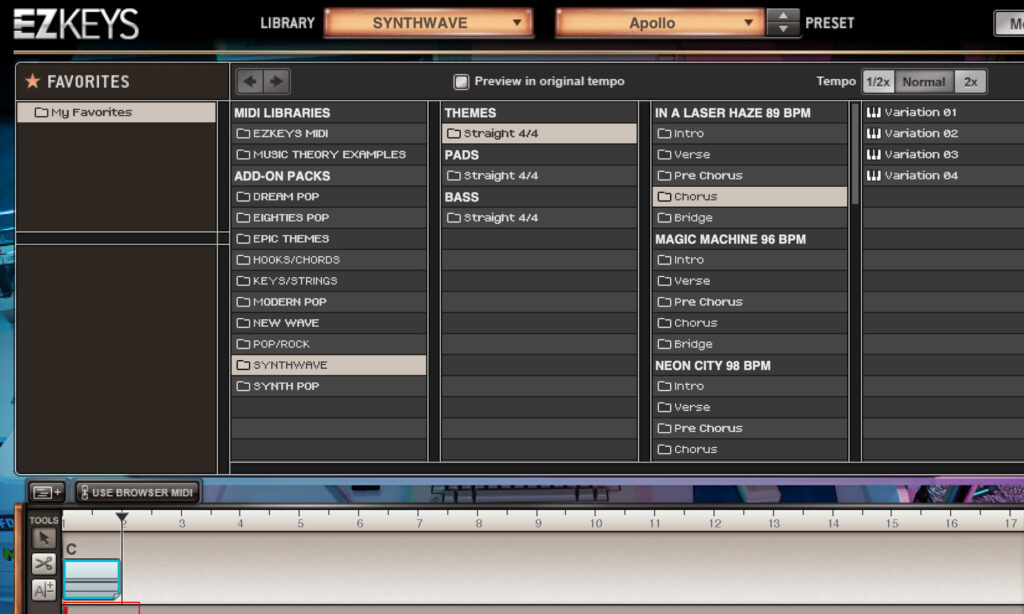Step to the next preset with down arrow
The height and width of the screenshot is (614, 1024).
tap(783, 29)
